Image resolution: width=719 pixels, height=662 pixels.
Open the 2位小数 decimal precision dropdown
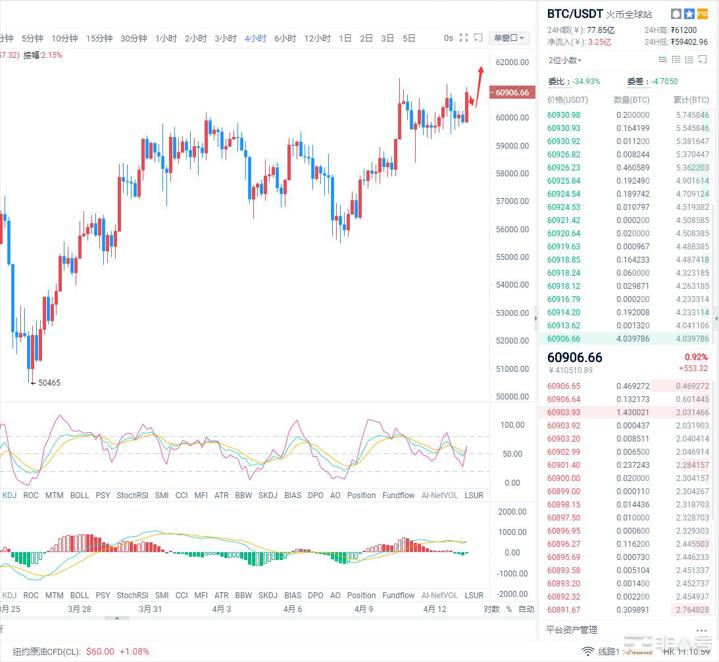(565, 60)
